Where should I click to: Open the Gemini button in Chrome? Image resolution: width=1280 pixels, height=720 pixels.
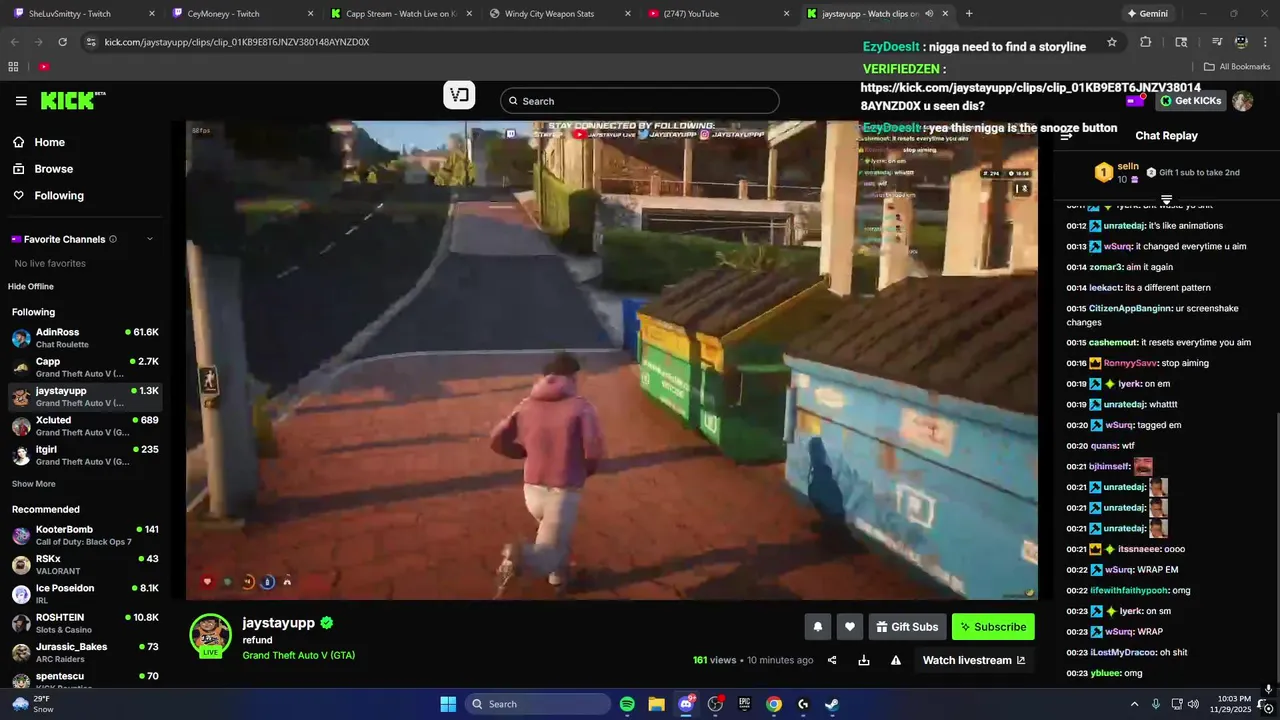click(1147, 14)
